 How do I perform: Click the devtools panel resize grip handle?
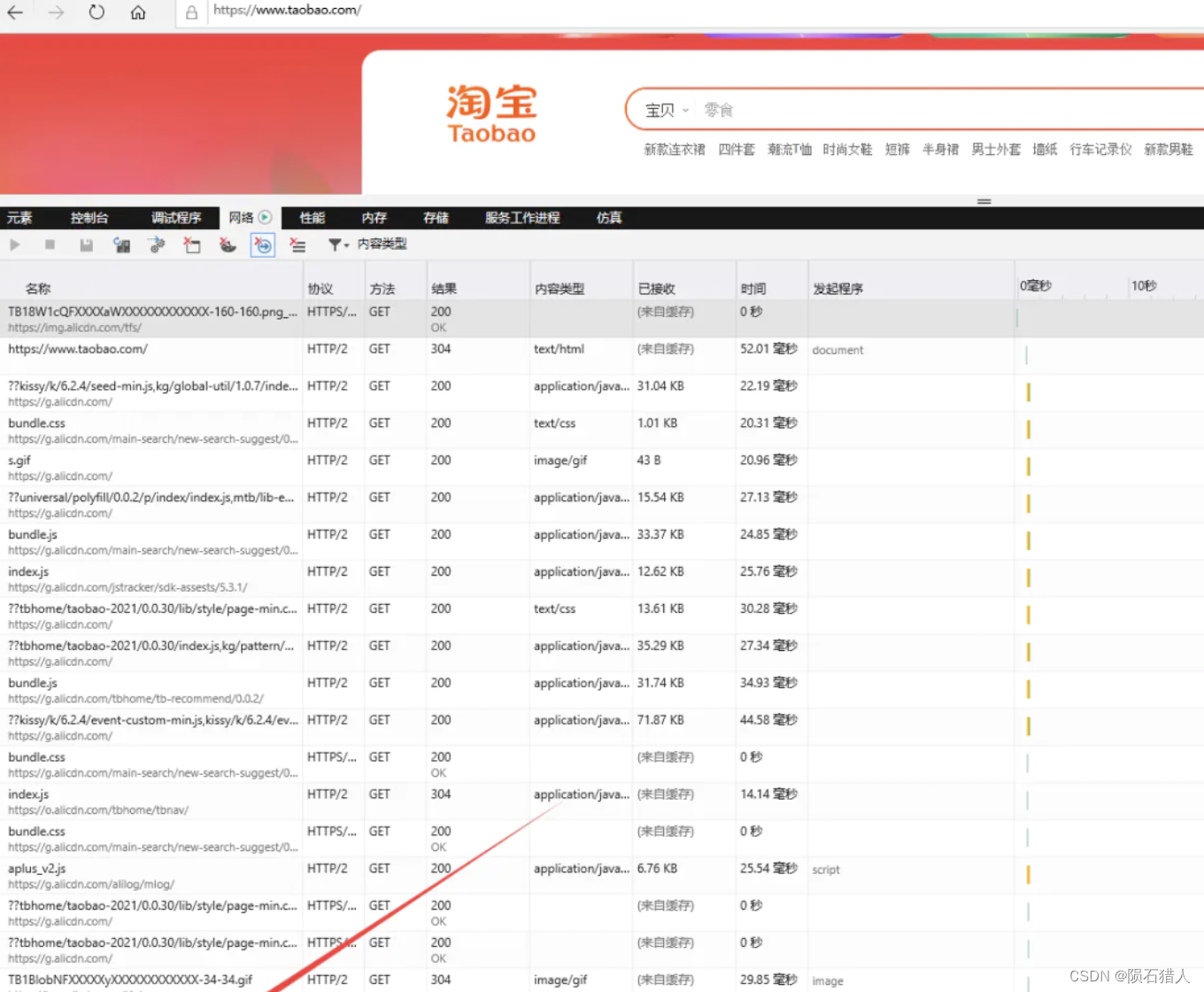984,202
